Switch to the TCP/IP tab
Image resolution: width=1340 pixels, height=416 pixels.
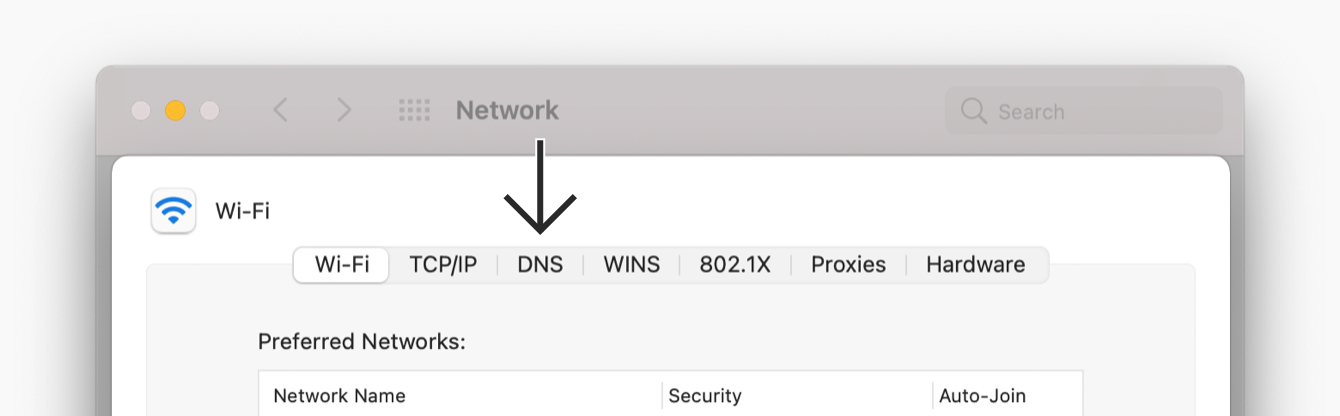coord(443,265)
